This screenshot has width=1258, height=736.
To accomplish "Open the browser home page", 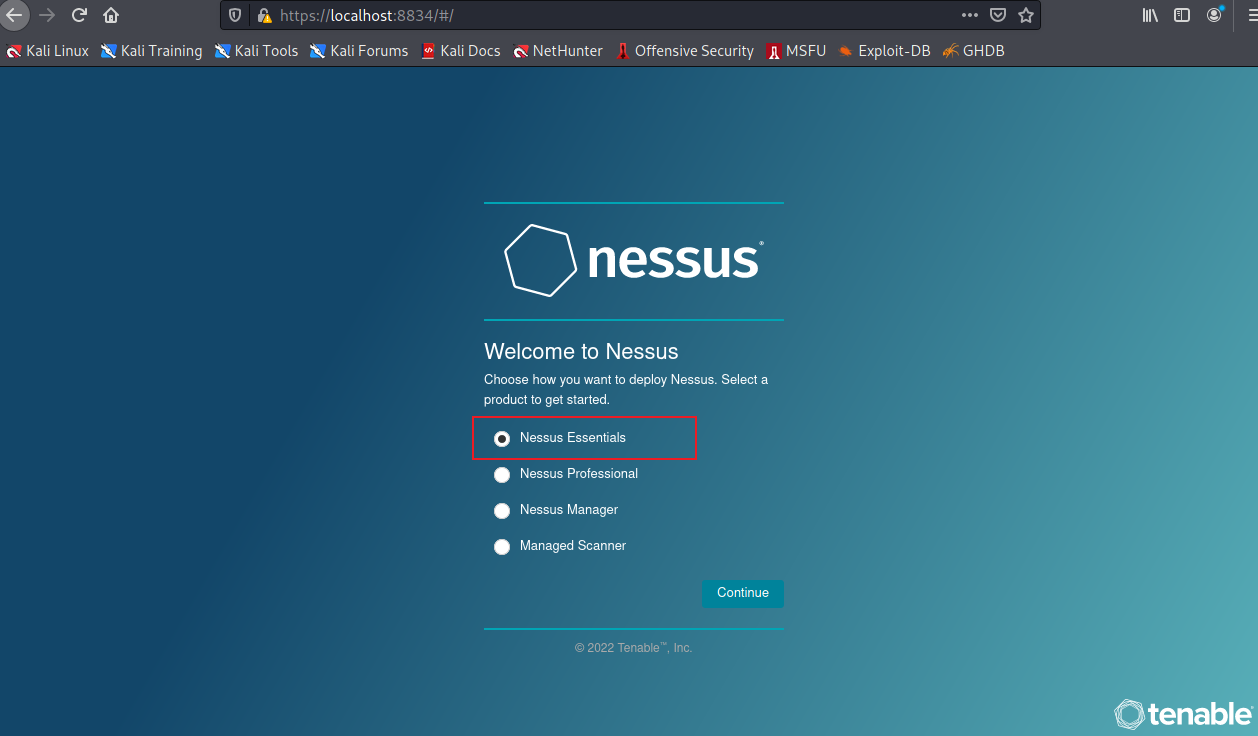I will (x=111, y=15).
